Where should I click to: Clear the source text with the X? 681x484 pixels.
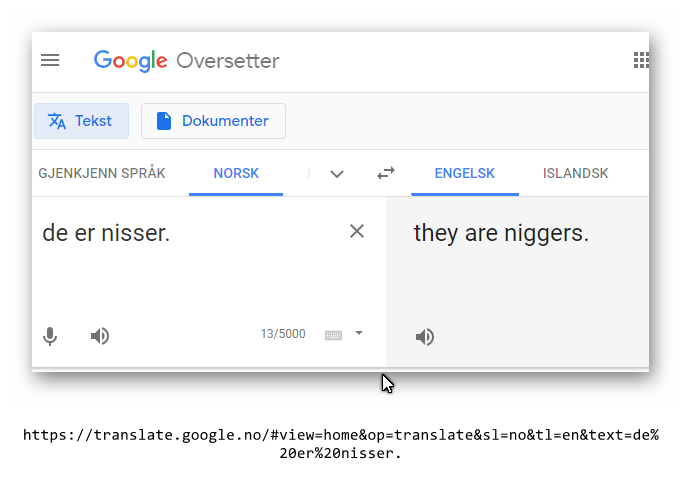[357, 232]
